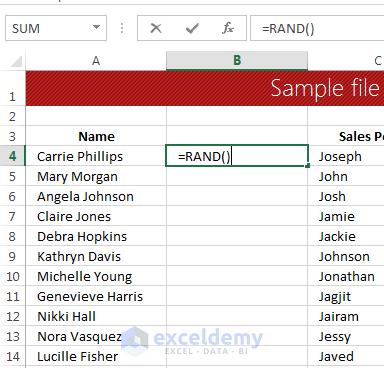
Task: Select cell Jairam in column C
Action: [346, 316]
